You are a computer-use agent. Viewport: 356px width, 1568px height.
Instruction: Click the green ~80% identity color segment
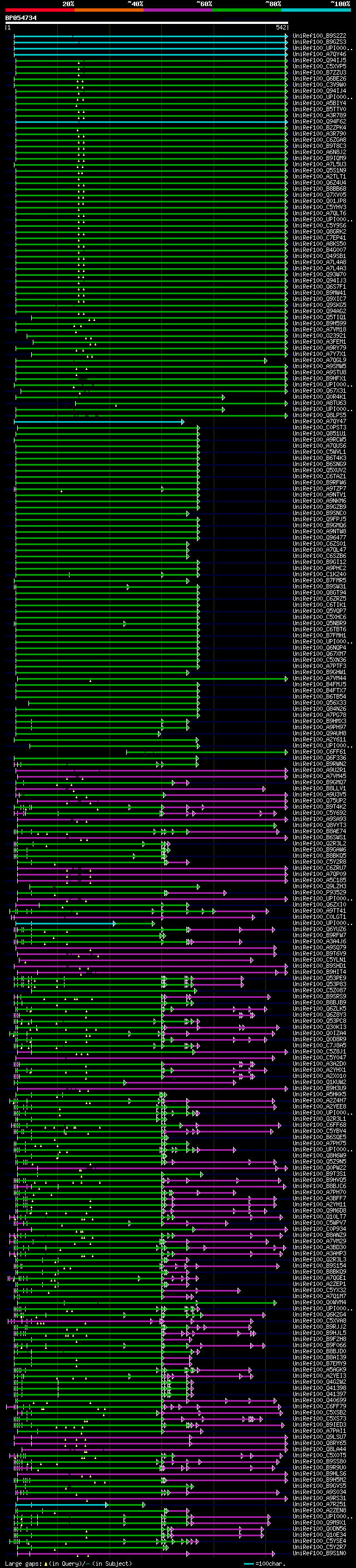(x=247, y=10)
